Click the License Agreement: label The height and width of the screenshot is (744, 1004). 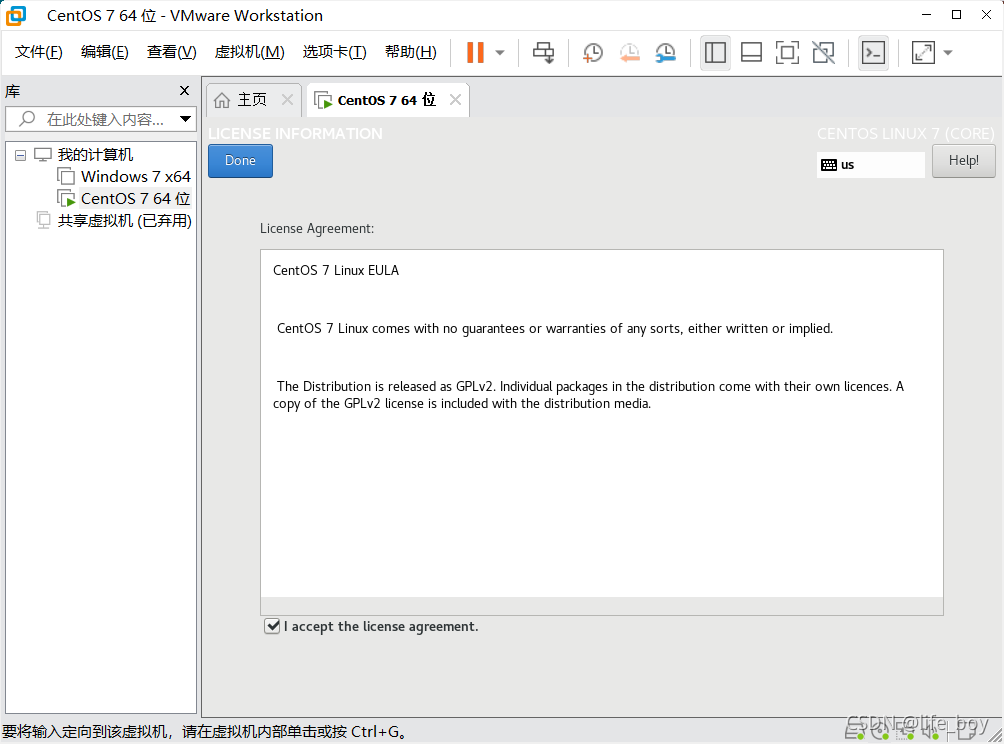[317, 229]
